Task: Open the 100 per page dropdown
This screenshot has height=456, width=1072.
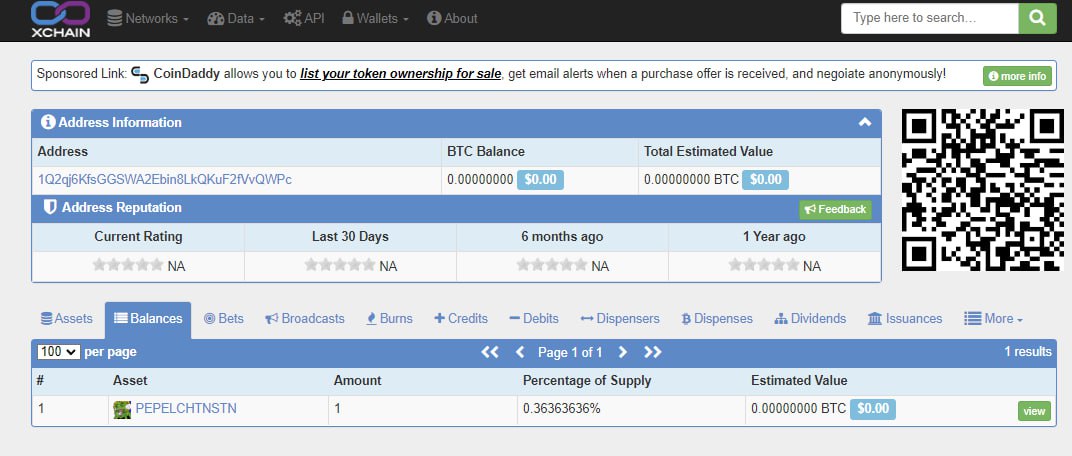Action: click(59, 352)
